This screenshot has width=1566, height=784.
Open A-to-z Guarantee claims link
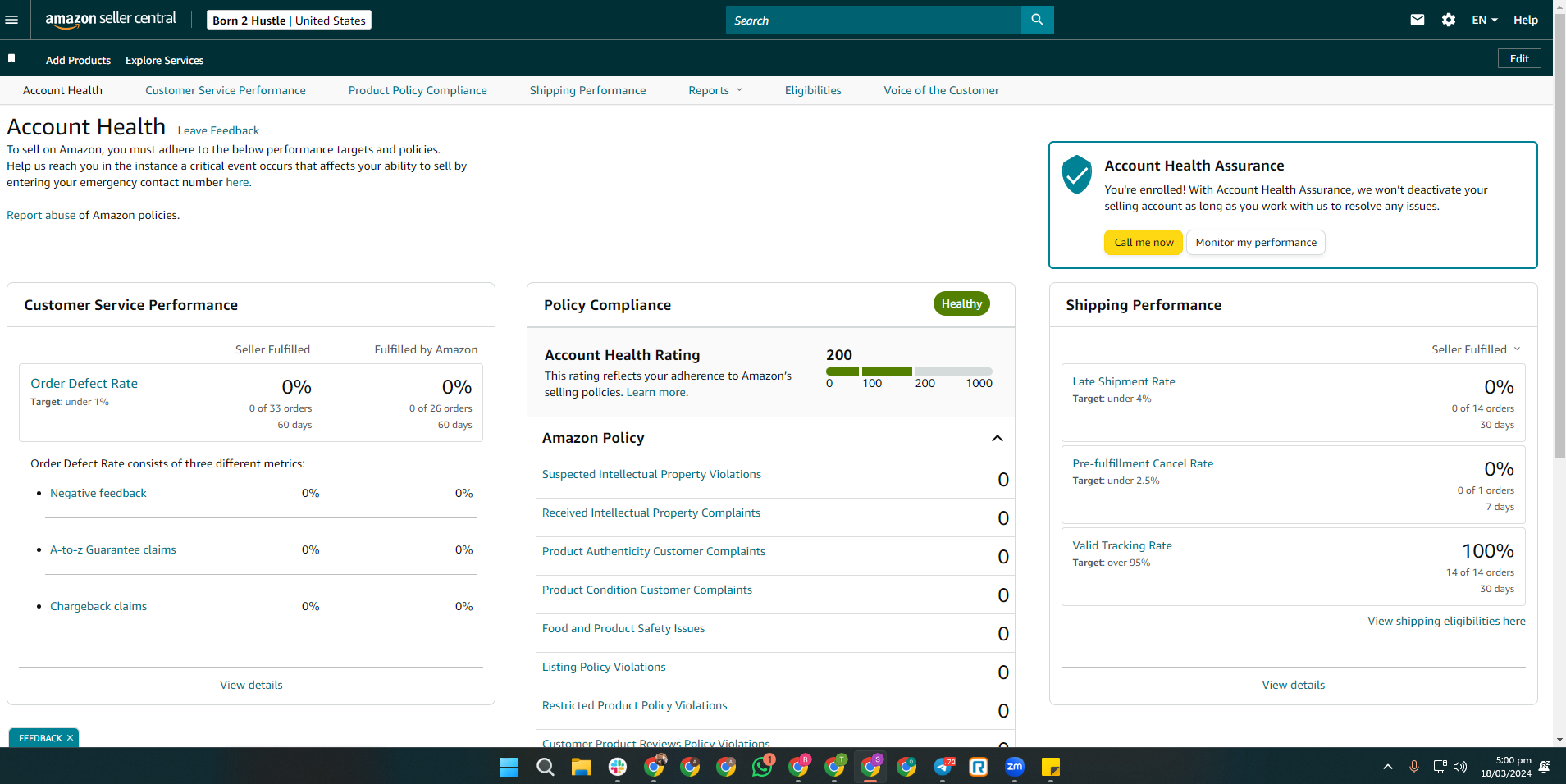point(113,549)
